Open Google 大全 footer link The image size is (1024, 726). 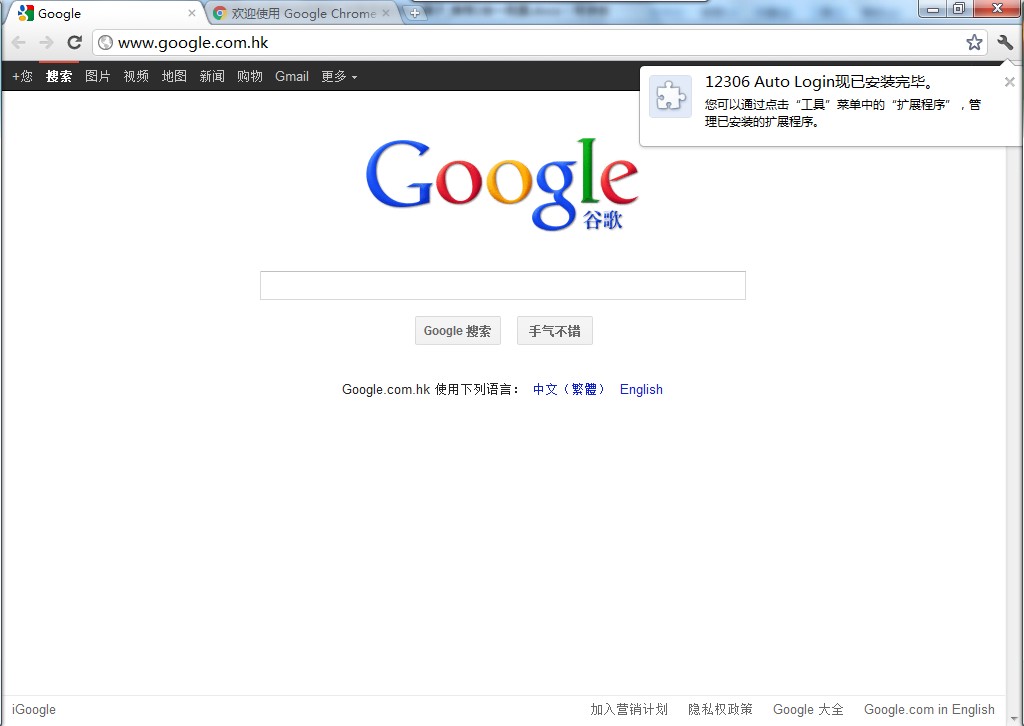point(808,710)
